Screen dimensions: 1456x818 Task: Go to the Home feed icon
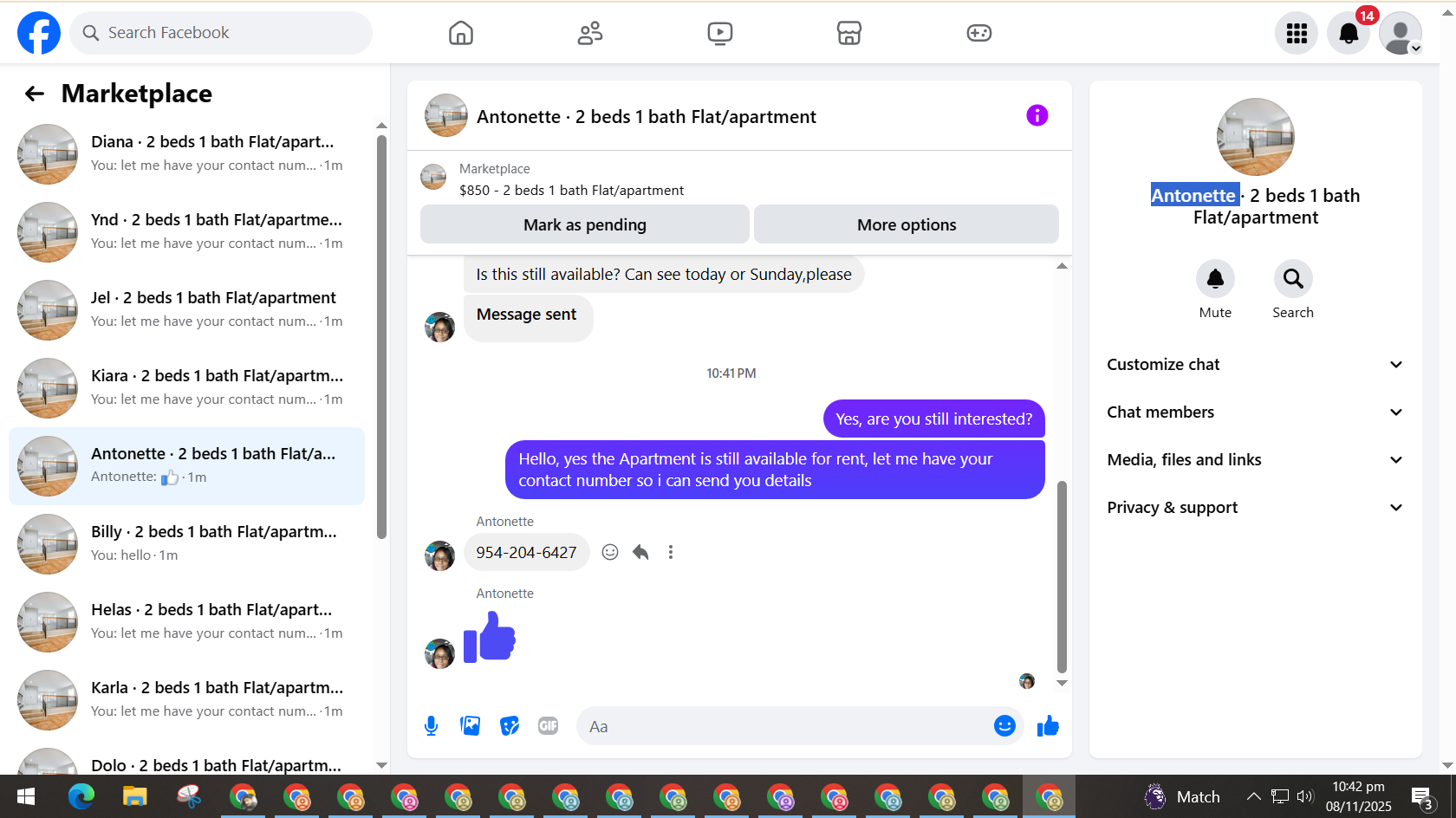point(461,33)
